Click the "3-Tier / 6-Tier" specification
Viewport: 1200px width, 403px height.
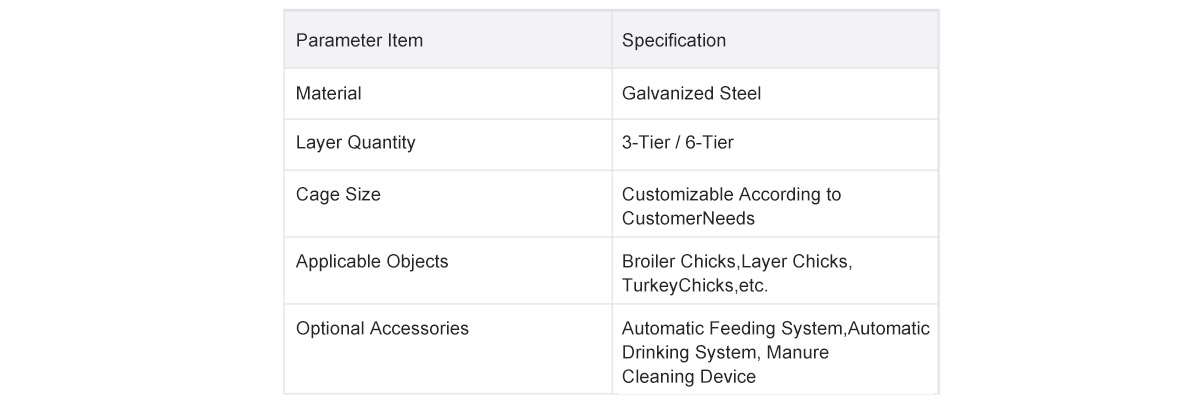[677, 143]
